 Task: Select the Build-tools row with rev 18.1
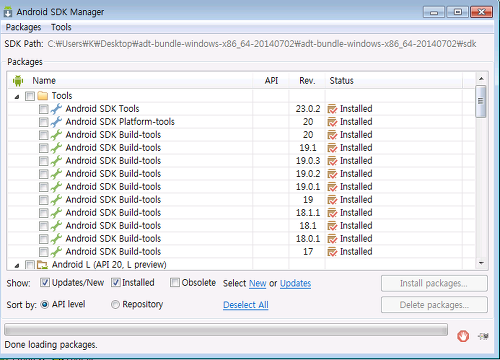pos(241,226)
